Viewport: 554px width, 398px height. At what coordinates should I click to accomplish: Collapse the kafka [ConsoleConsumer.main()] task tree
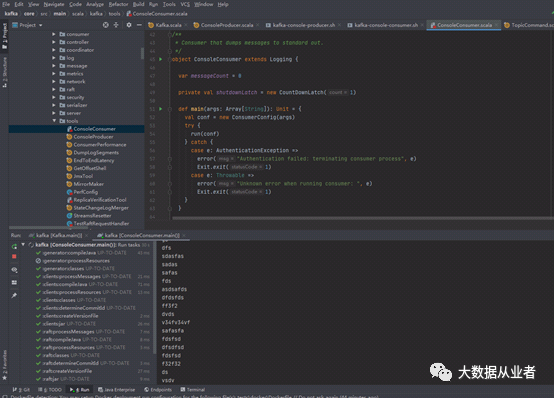coord(23,245)
